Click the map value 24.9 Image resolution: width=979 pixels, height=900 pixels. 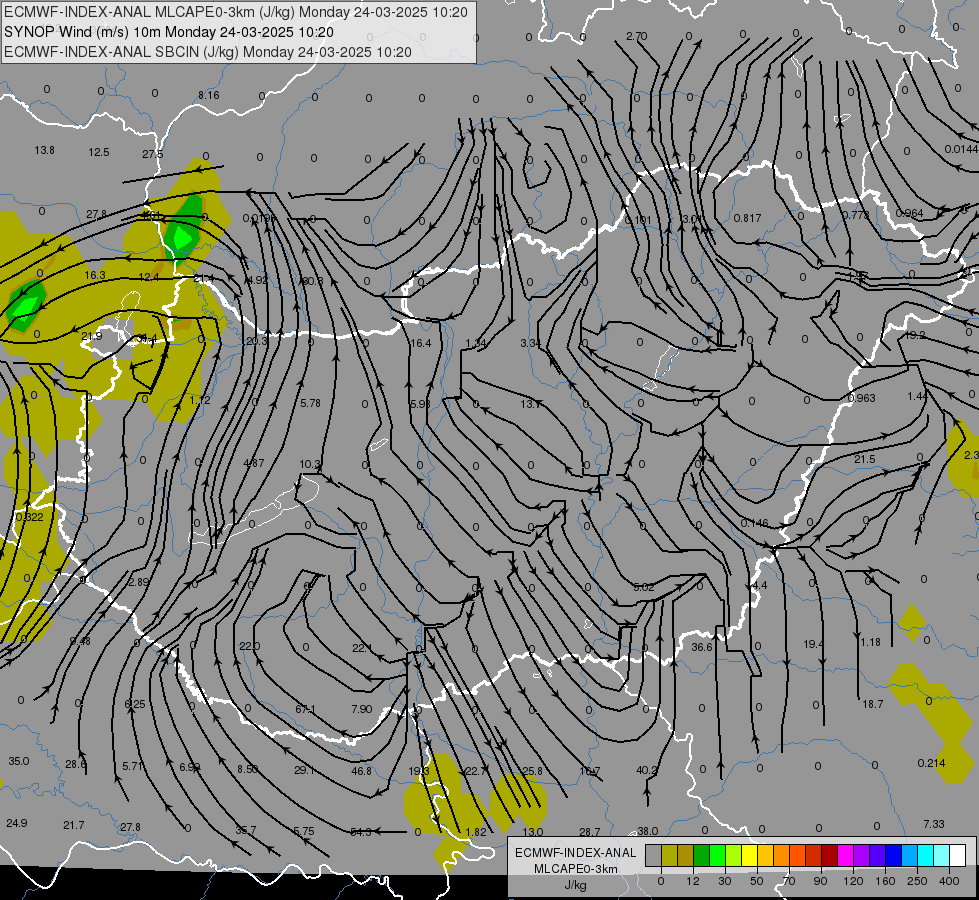click(17, 823)
